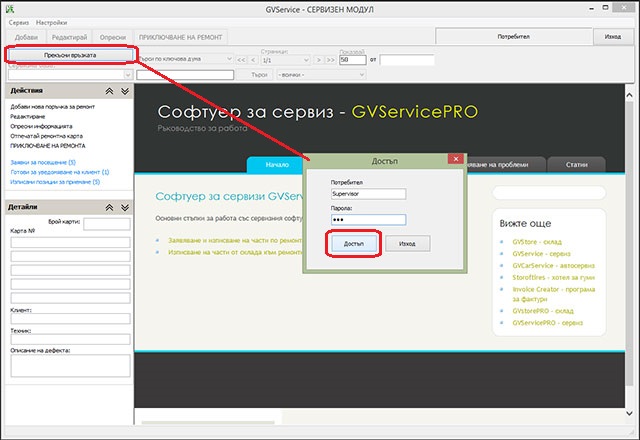Click the Потребител button at top
The width and height of the screenshot is (640, 440).
pyautogui.click(x=513, y=36)
